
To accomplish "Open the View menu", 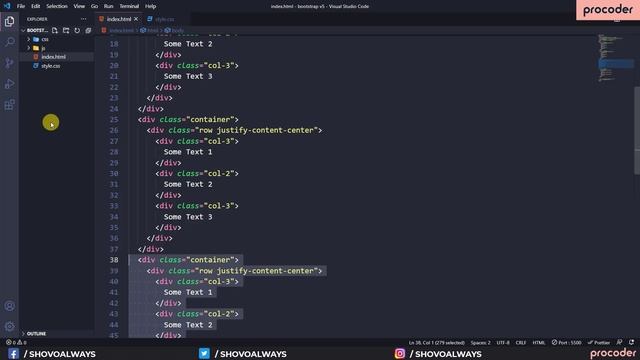I will (x=79, y=6).
